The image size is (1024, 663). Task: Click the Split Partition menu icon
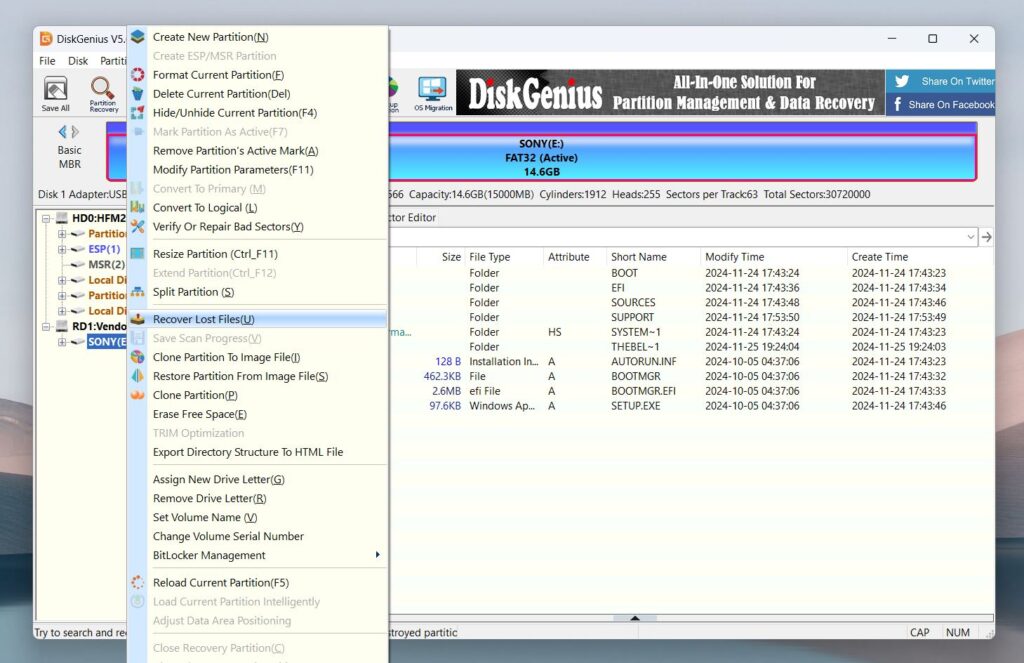136,291
